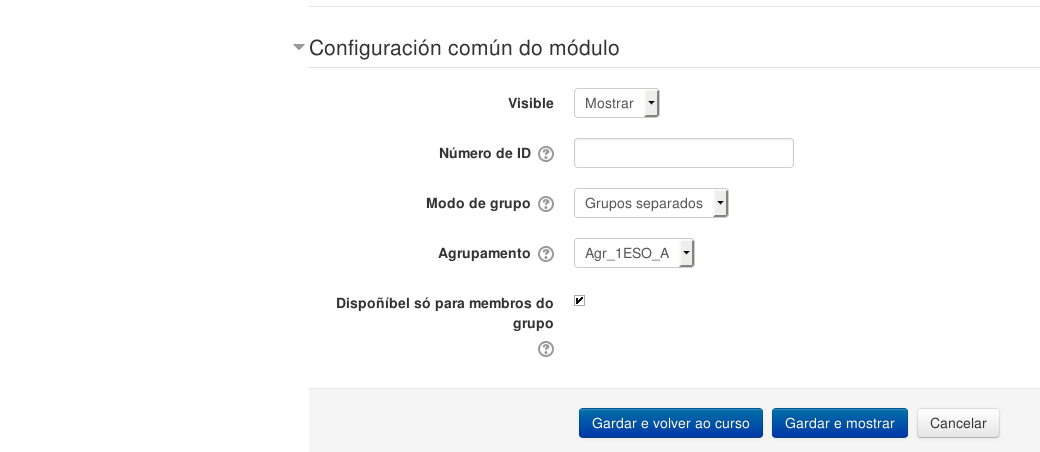
Task: Click the Número de ID label text
Action: point(485,153)
